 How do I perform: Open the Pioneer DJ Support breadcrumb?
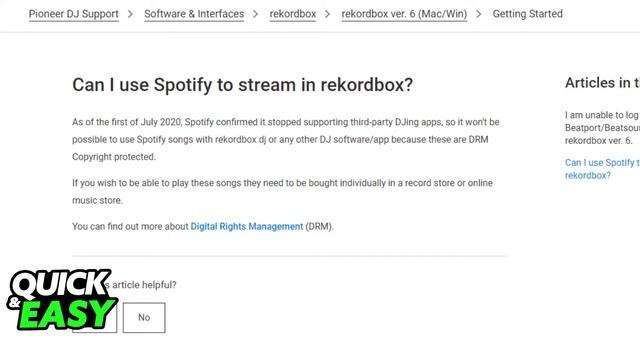(73, 14)
